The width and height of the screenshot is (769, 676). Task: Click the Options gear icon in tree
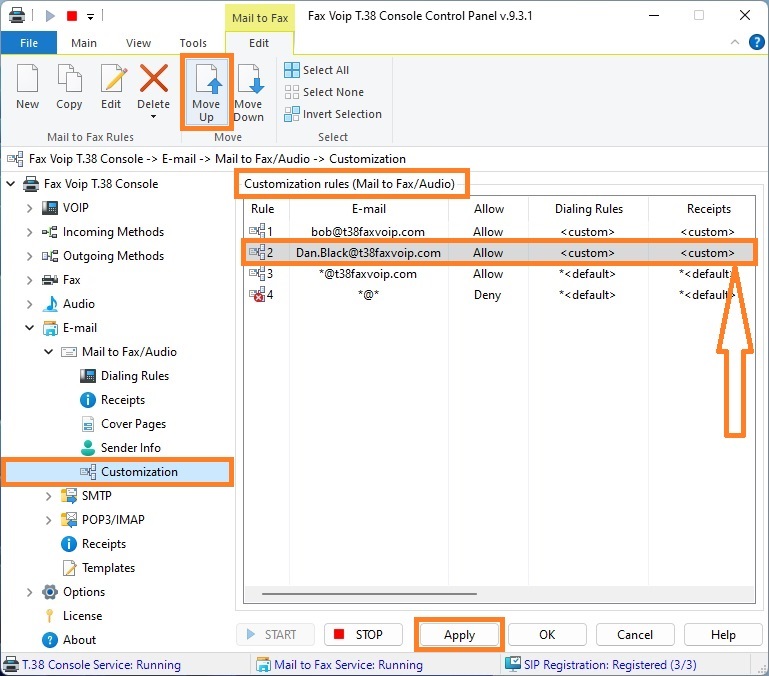coord(50,592)
